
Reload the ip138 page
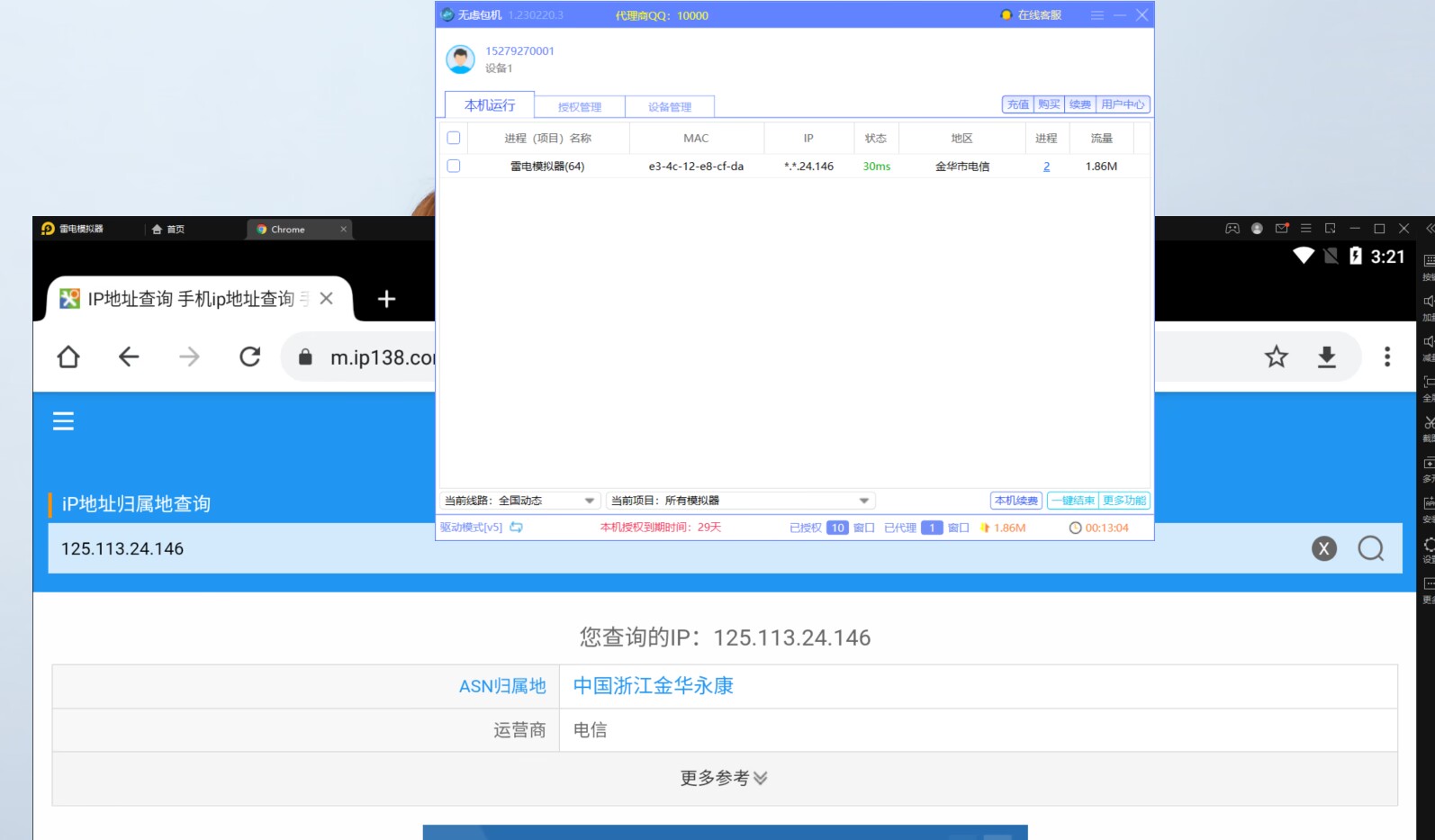coord(250,357)
